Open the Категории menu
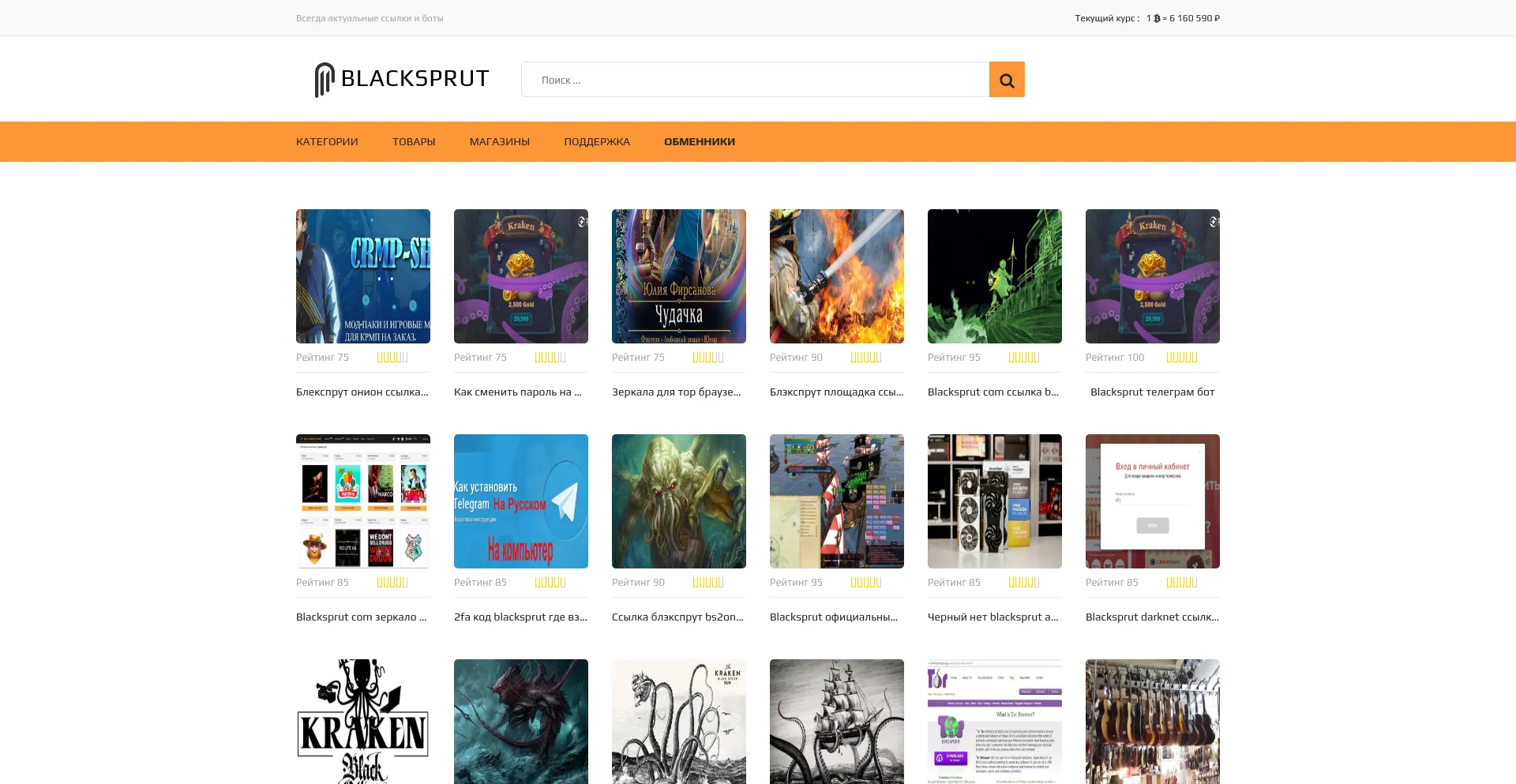Screen dimensions: 1516x784 click(327, 142)
